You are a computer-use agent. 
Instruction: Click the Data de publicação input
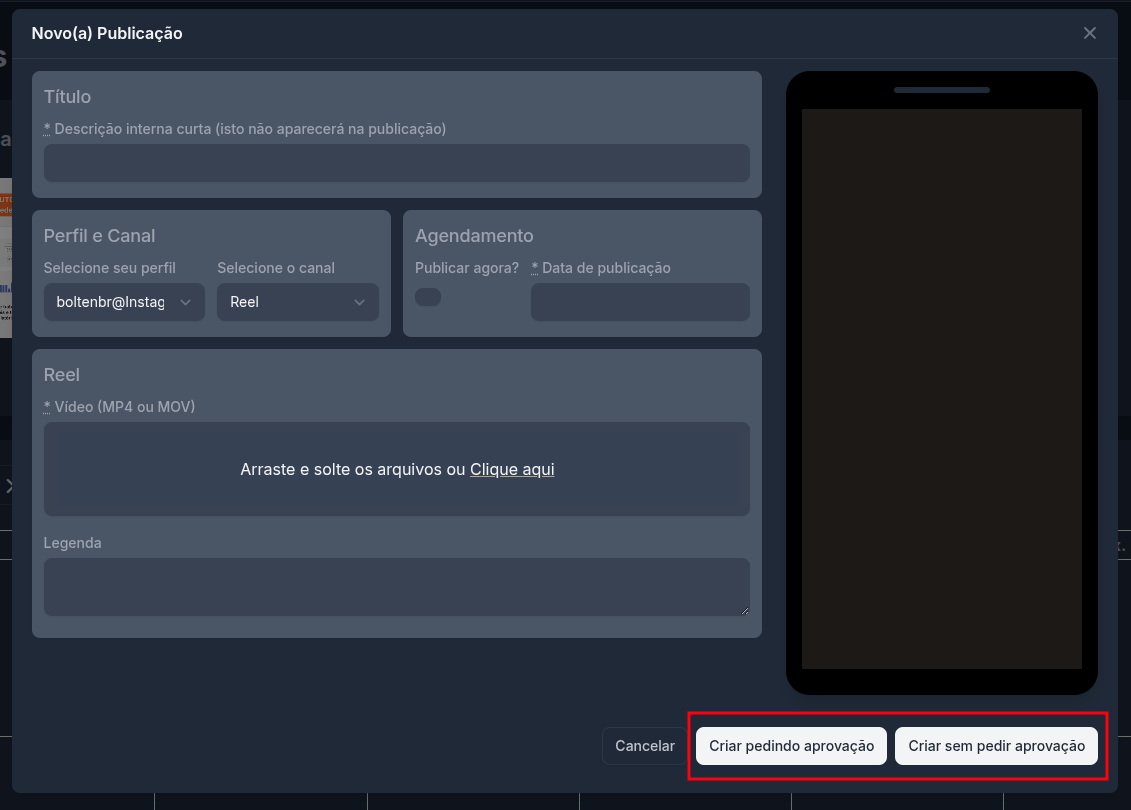tap(639, 302)
